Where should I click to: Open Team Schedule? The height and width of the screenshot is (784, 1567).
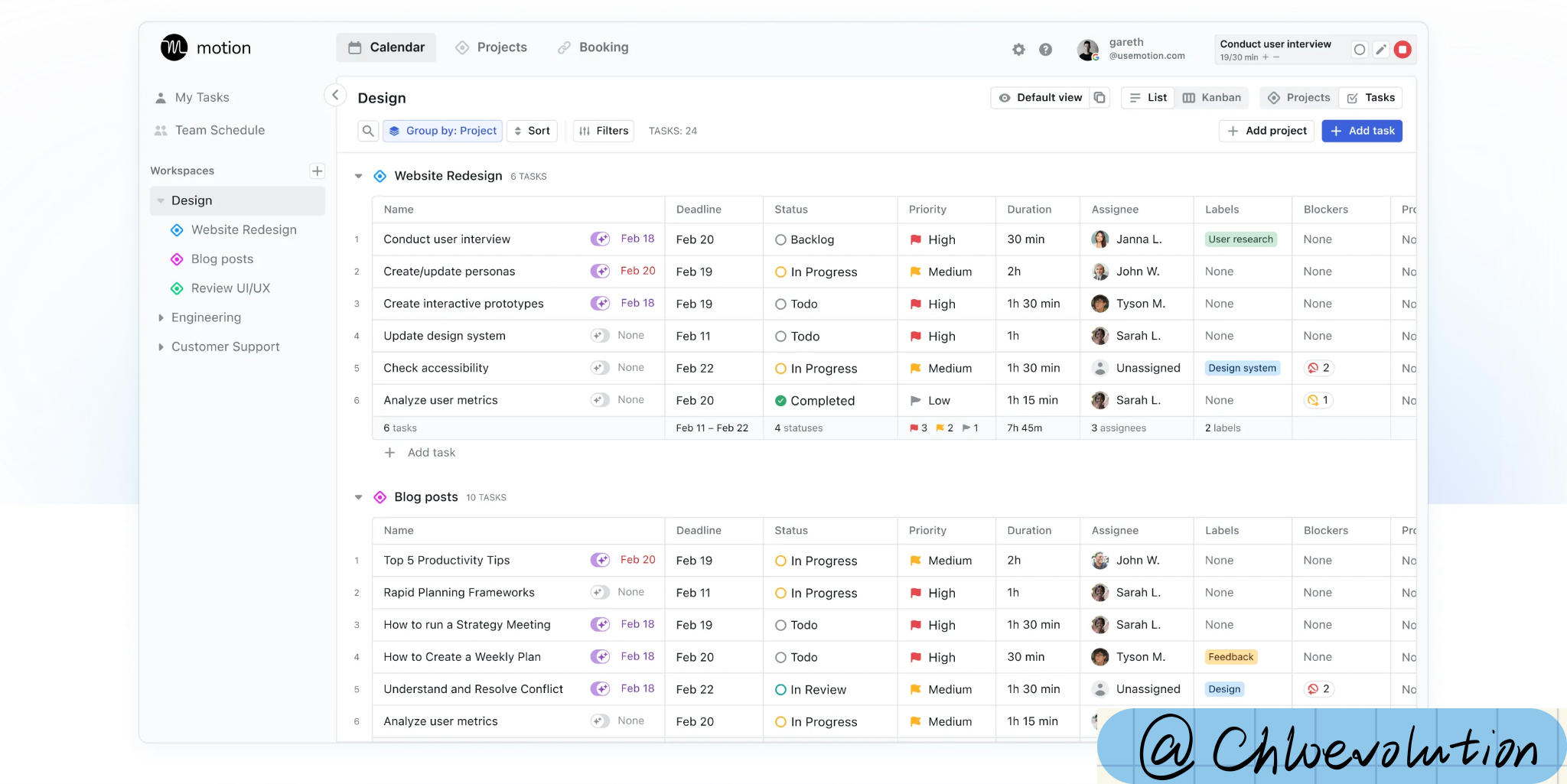coord(210,130)
